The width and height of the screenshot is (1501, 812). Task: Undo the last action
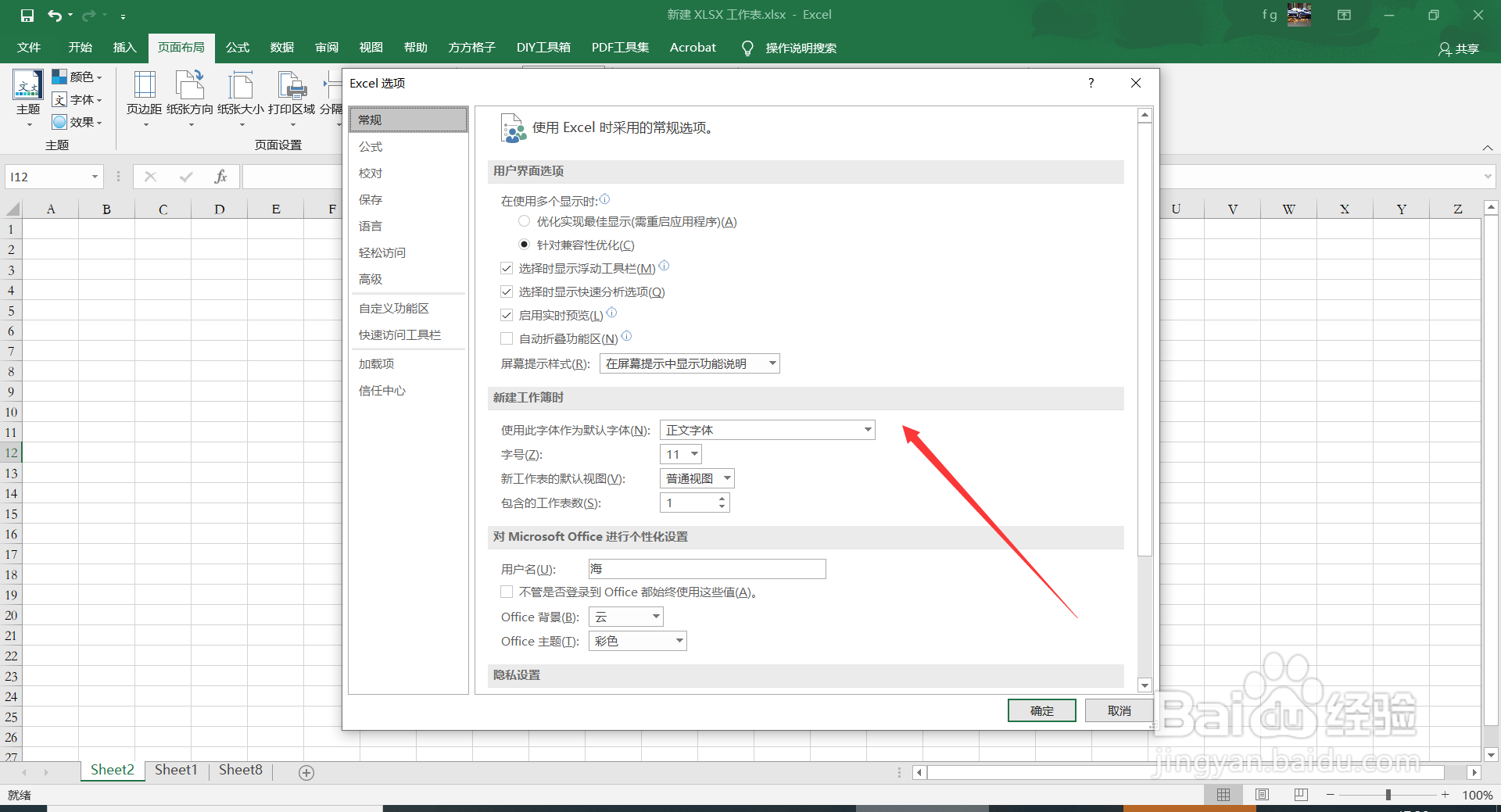[54, 15]
